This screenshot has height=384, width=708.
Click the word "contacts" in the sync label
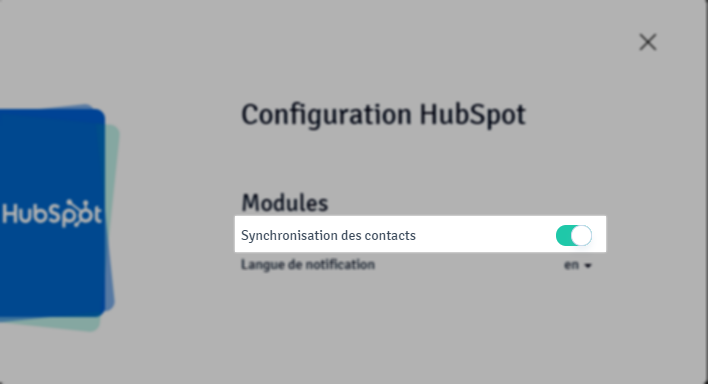390,235
